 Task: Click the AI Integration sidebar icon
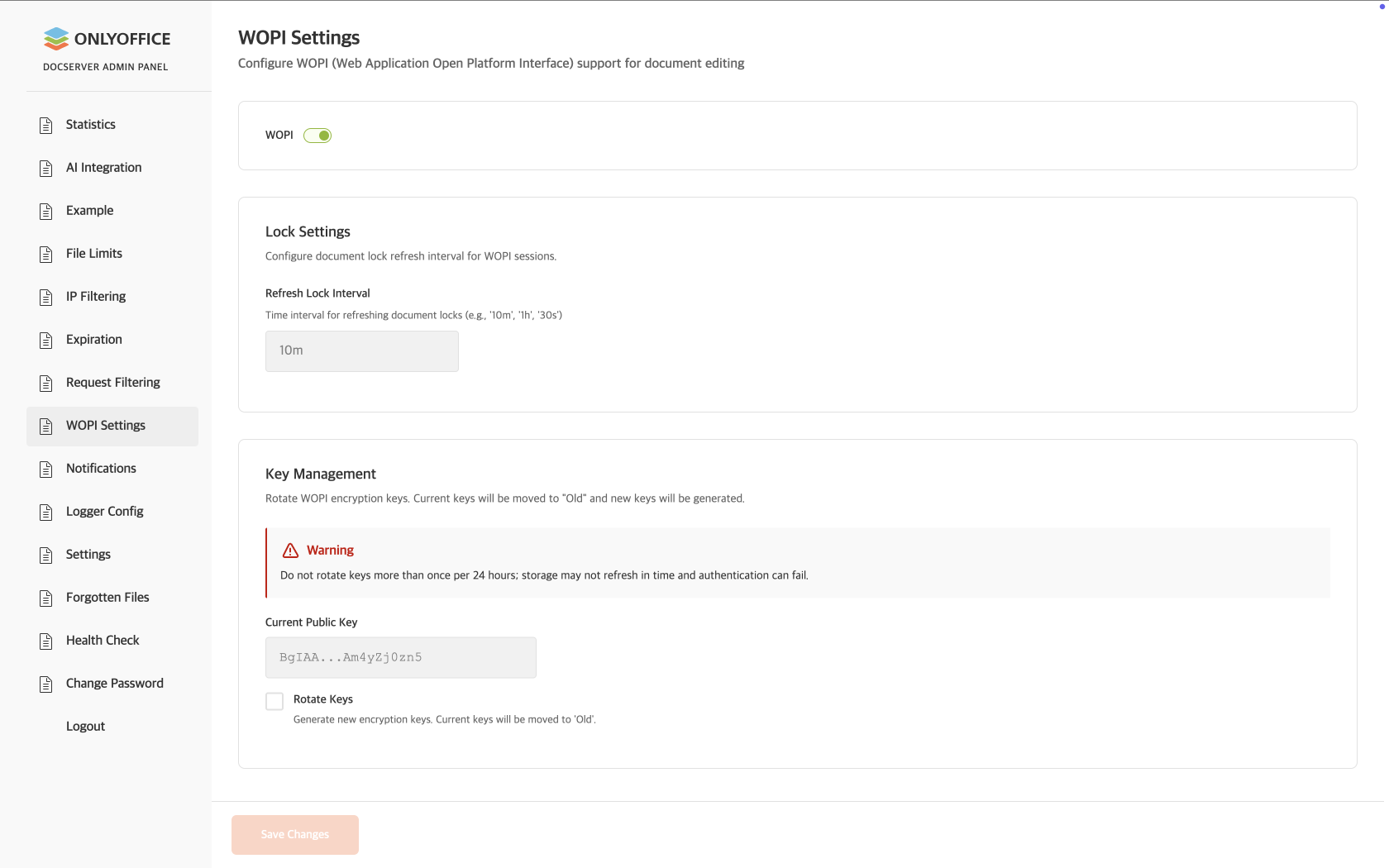point(46,168)
